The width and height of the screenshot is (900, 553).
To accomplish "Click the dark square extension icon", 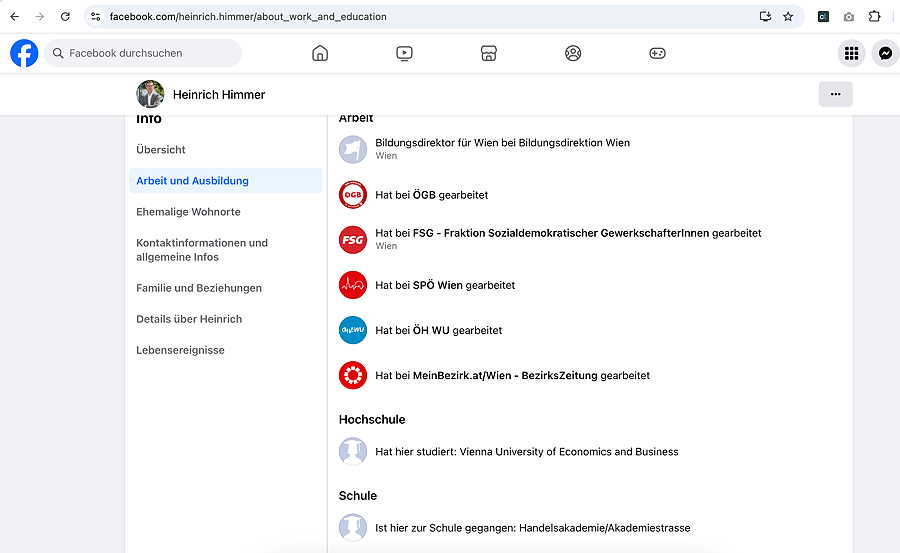I will click(823, 17).
